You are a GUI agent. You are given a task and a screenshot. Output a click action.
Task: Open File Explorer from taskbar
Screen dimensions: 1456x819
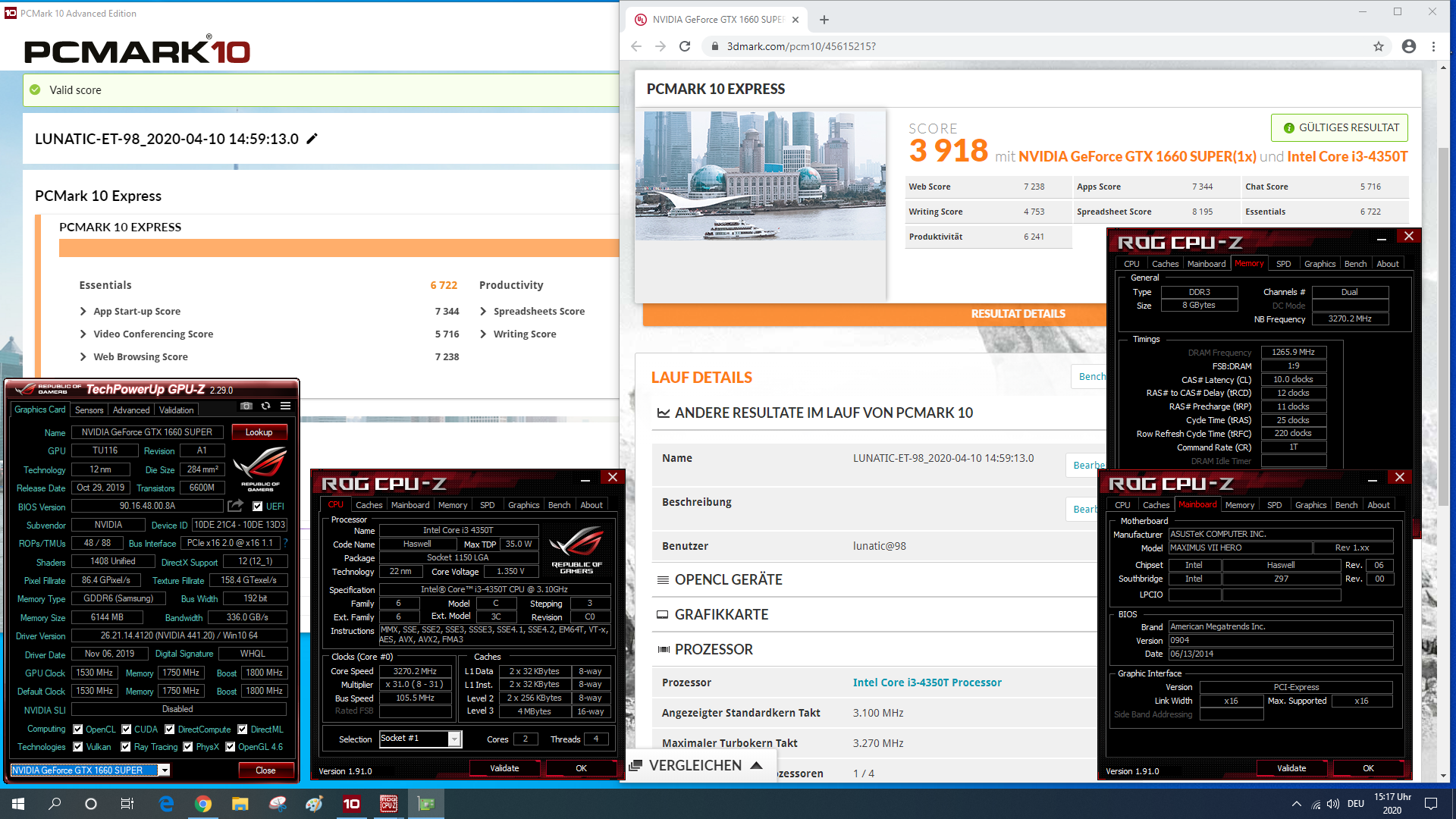(x=240, y=804)
